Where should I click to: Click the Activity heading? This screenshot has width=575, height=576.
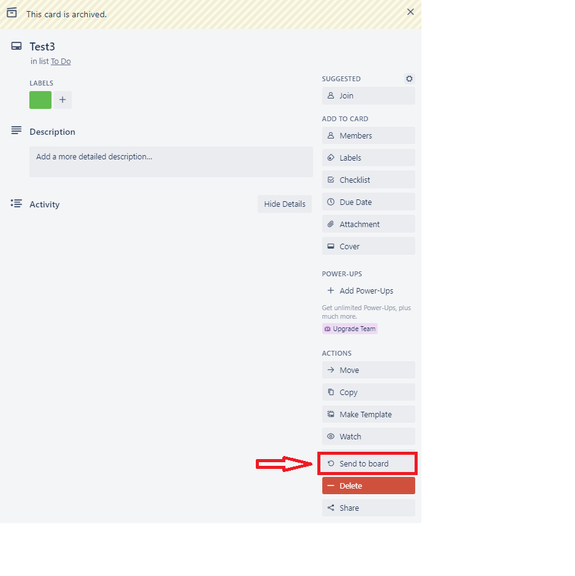44,205
